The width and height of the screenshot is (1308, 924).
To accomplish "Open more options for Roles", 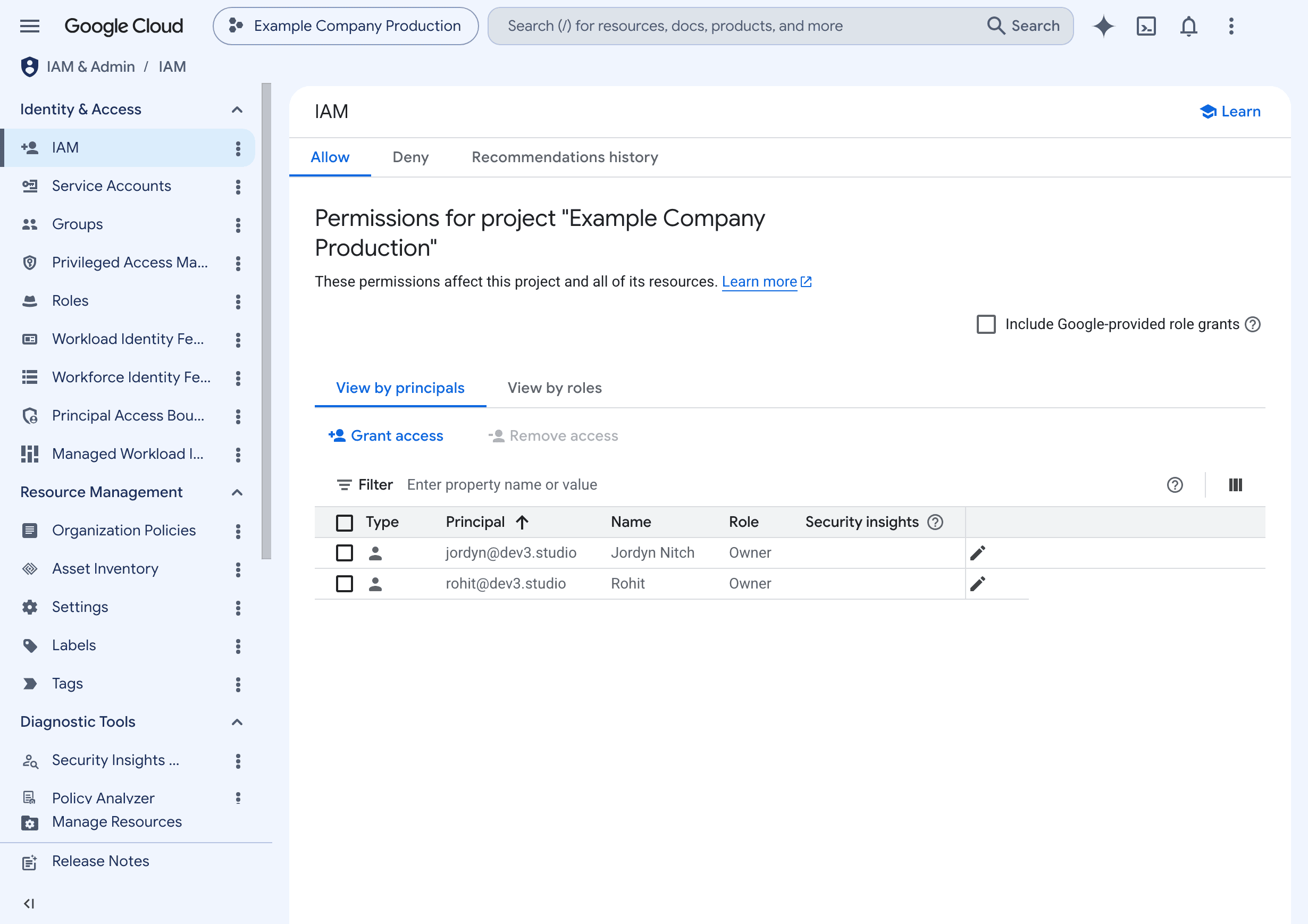I will coord(238,301).
